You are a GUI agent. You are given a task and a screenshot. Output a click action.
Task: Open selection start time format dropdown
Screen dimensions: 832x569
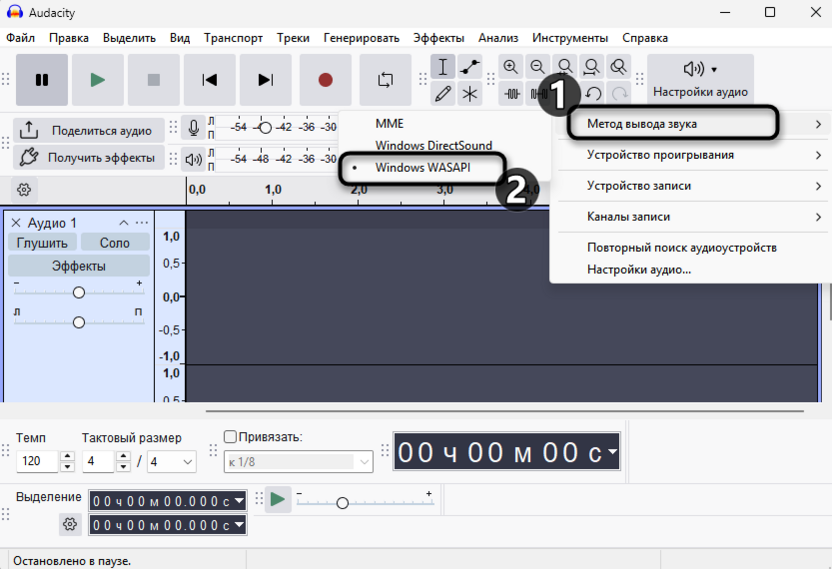(x=239, y=501)
